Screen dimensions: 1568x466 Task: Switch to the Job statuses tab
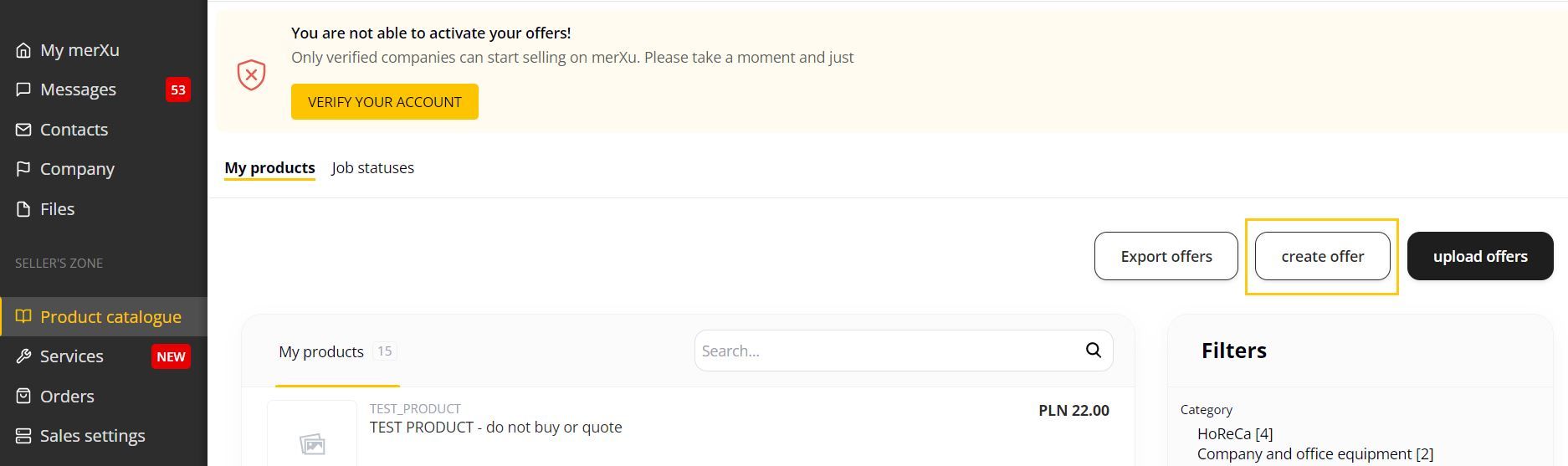pyautogui.click(x=372, y=167)
